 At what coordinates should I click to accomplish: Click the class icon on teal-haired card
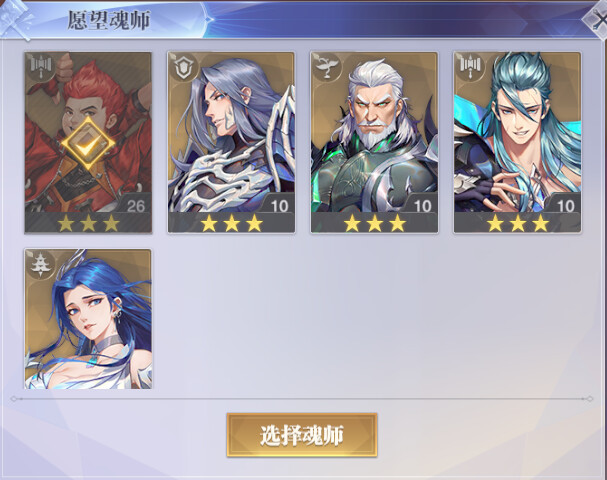469,68
